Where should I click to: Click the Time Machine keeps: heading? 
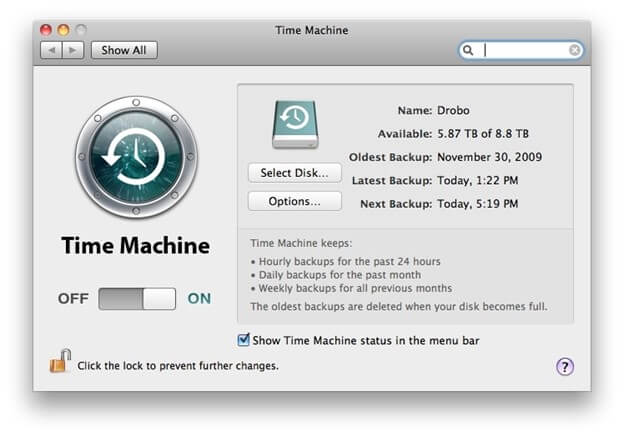click(301, 243)
